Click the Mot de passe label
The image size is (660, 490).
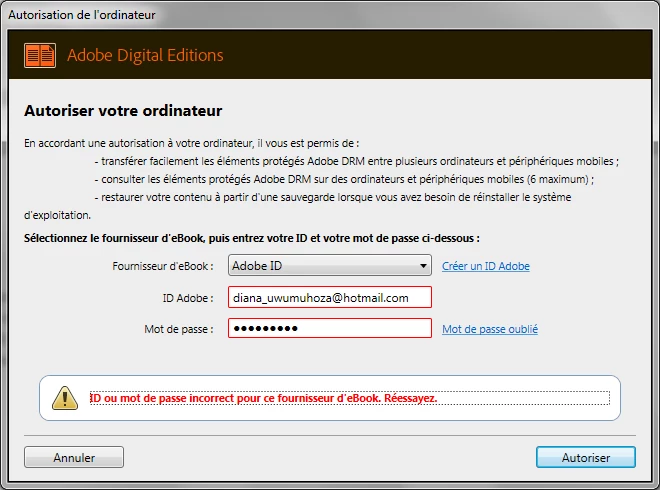tap(179, 329)
